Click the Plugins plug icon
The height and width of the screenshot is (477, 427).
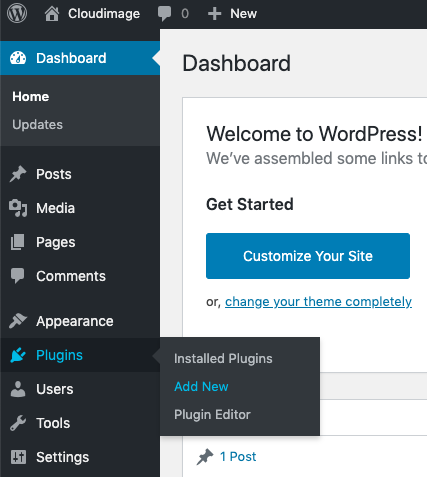18,355
